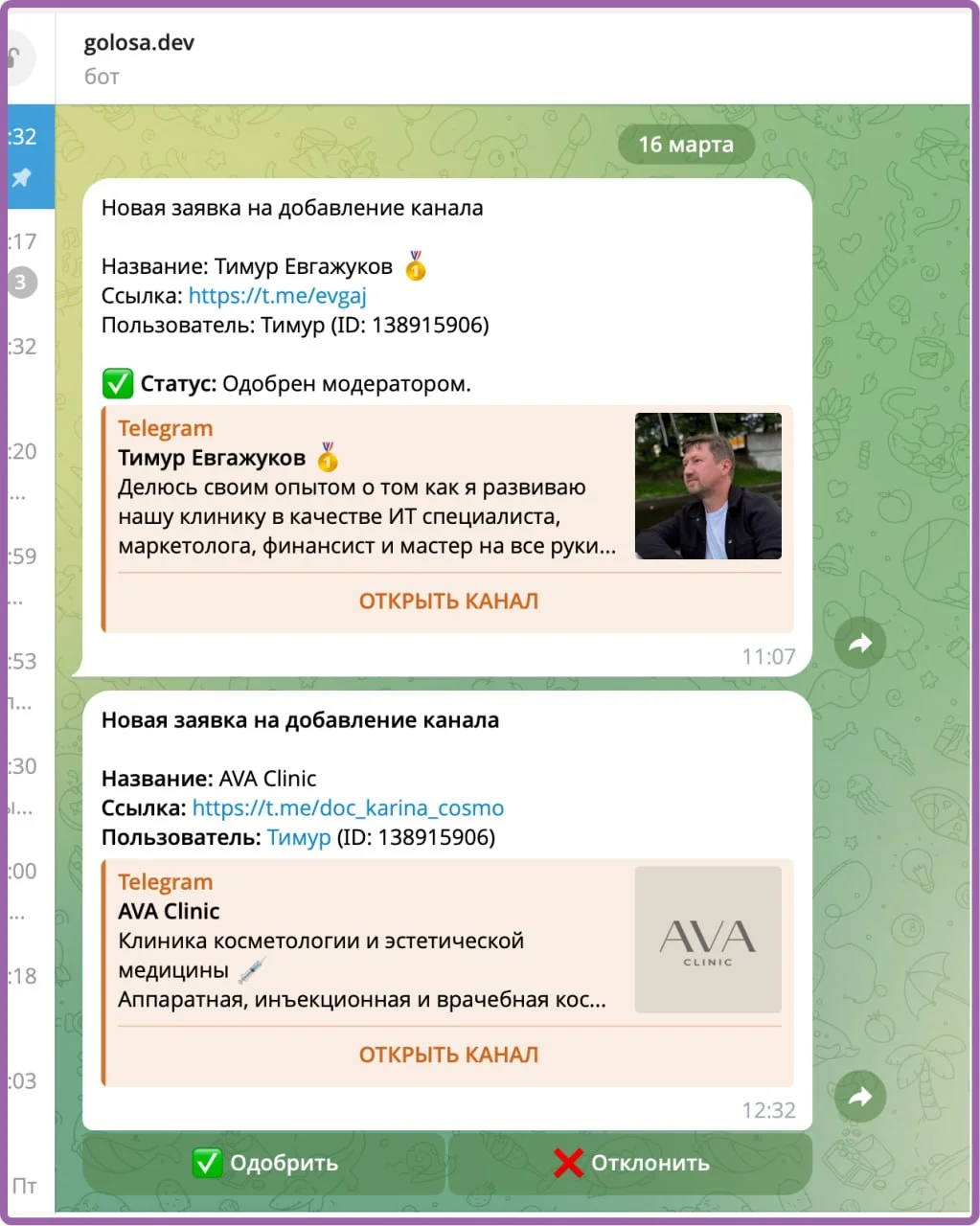Screen dimensions: 980x1226
Task: Click the lock icon in the top-left corner
Action: 15,57
